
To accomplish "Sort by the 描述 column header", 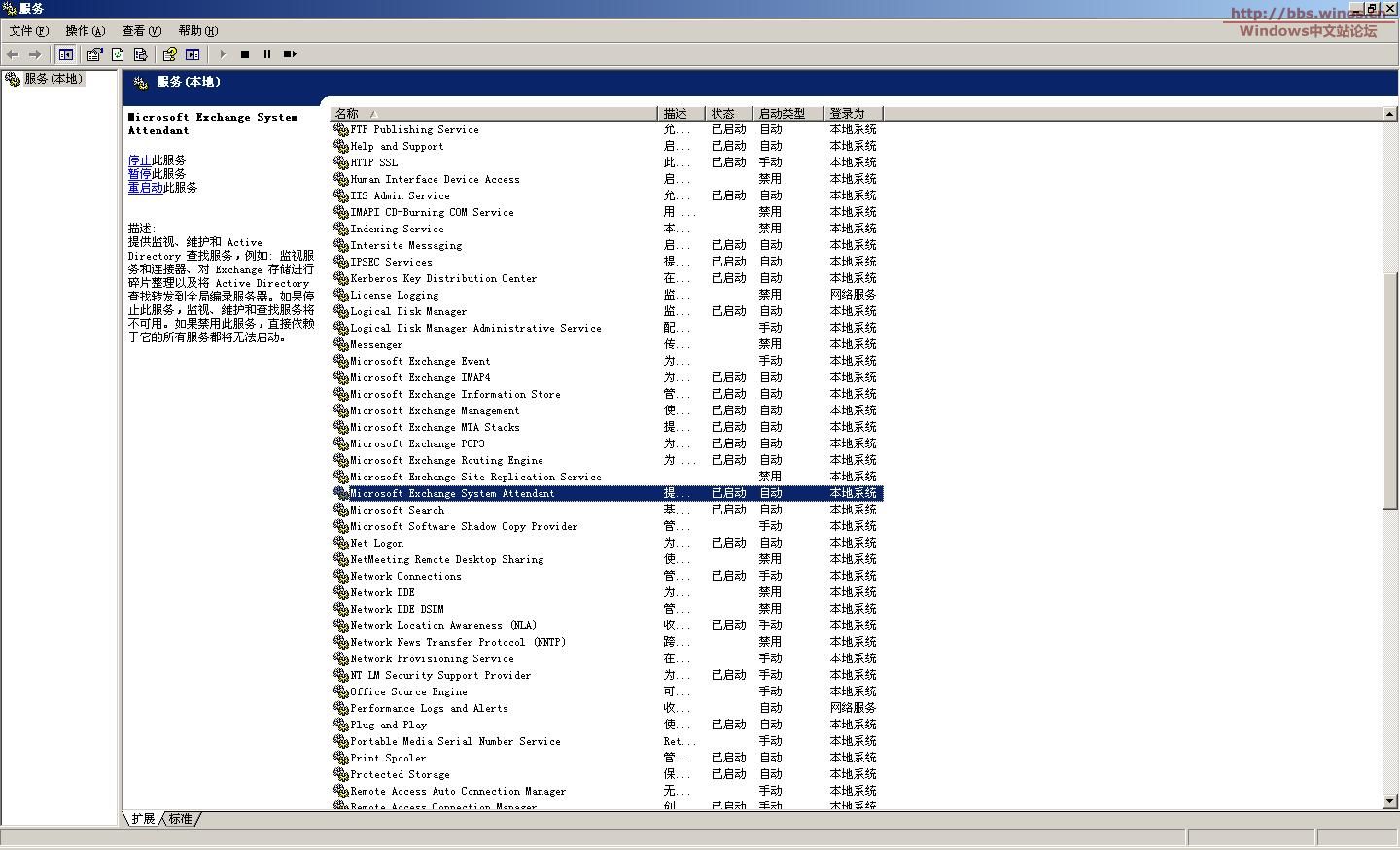I will 682,114.
